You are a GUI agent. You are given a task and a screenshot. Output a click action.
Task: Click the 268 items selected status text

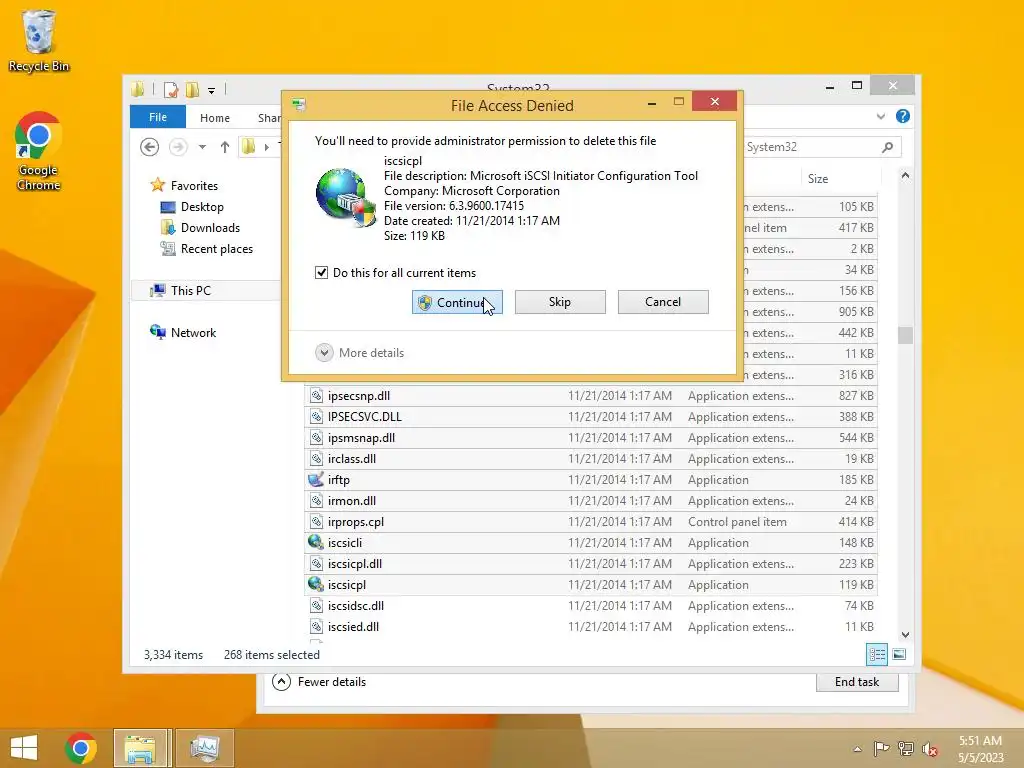point(272,654)
